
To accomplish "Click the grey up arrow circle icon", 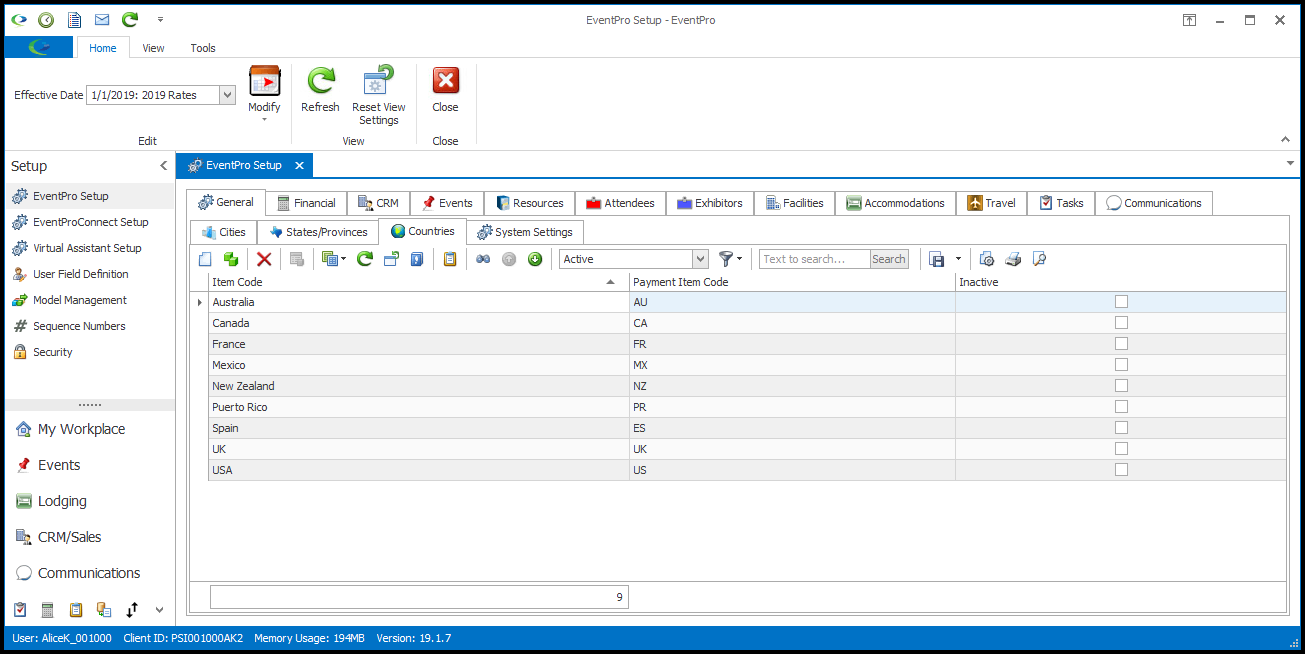I will [509, 259].
